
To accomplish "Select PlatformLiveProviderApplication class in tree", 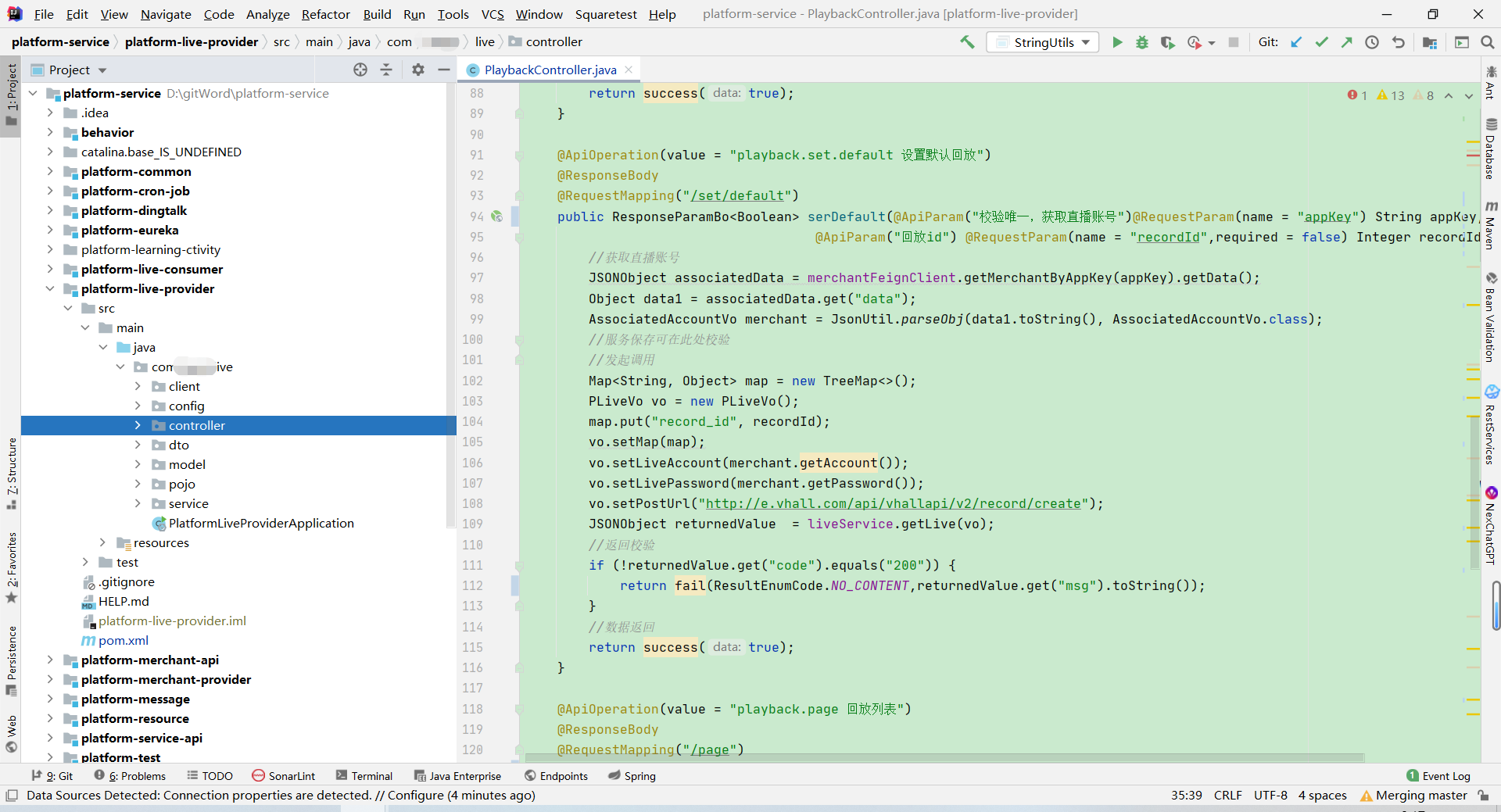I will [261, 523].
